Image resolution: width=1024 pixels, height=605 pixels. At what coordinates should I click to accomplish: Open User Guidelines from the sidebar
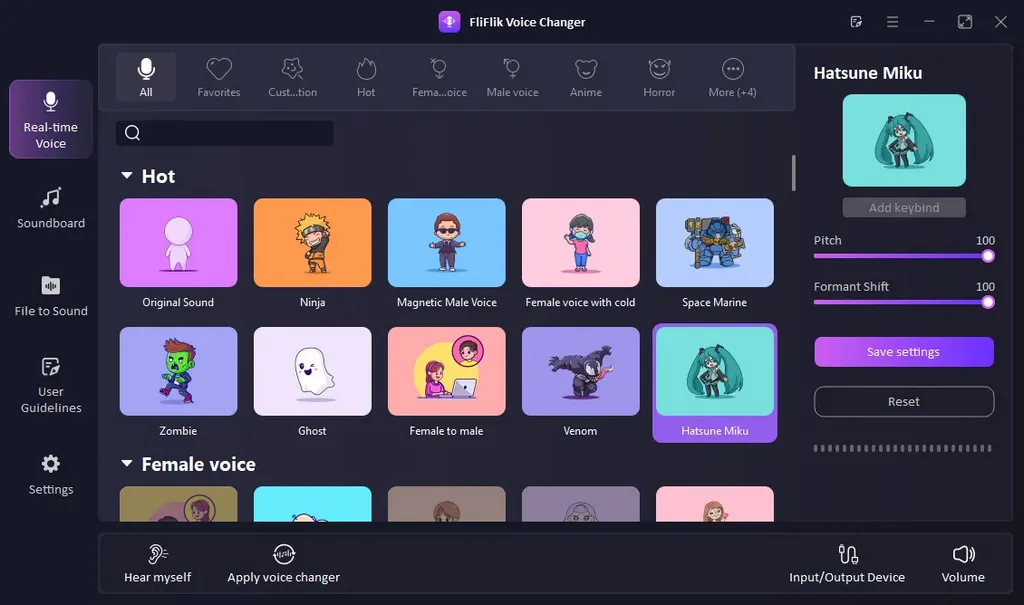pos(51,385)
